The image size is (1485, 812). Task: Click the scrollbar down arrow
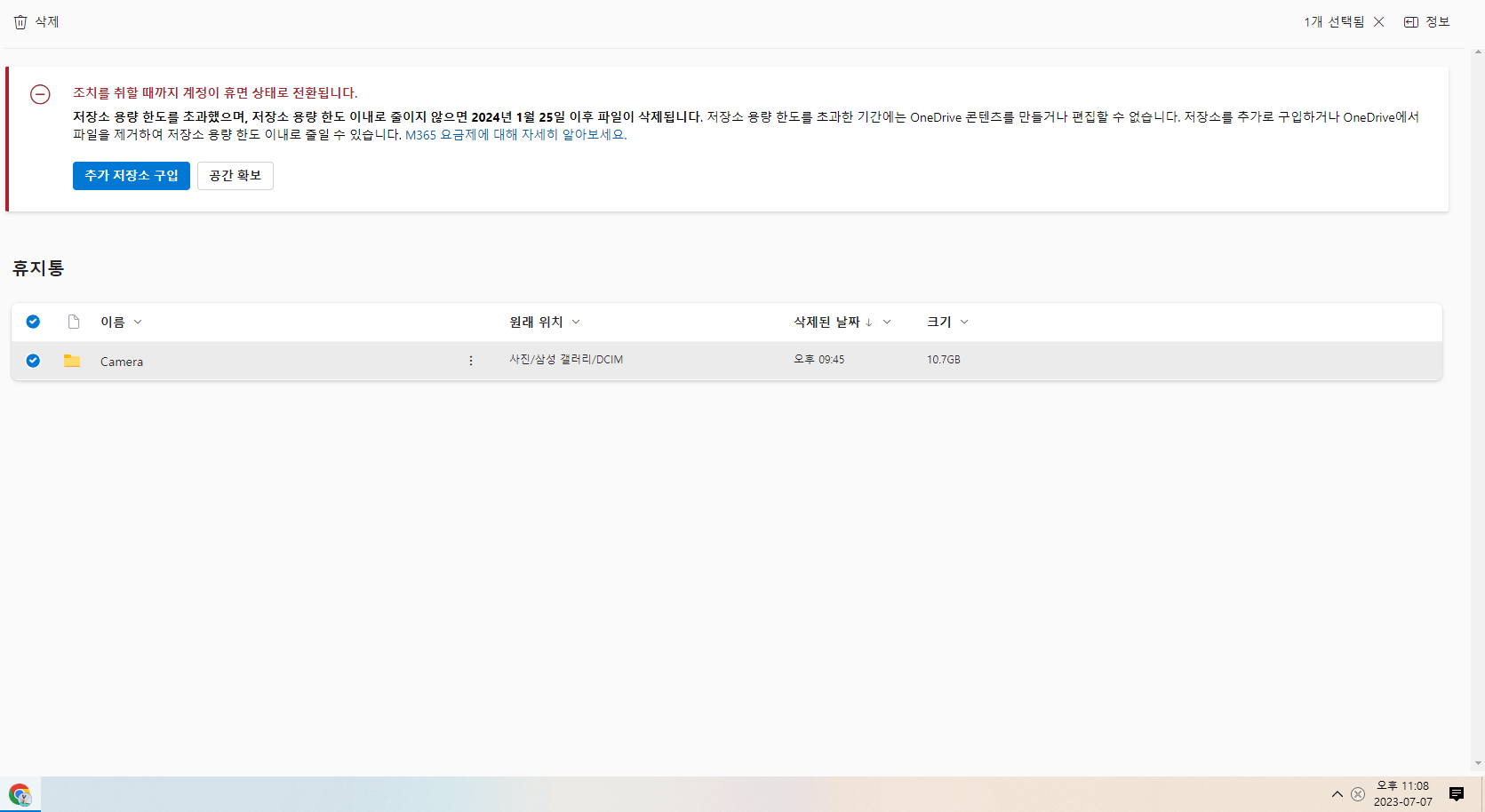(x=1478, y=763)
